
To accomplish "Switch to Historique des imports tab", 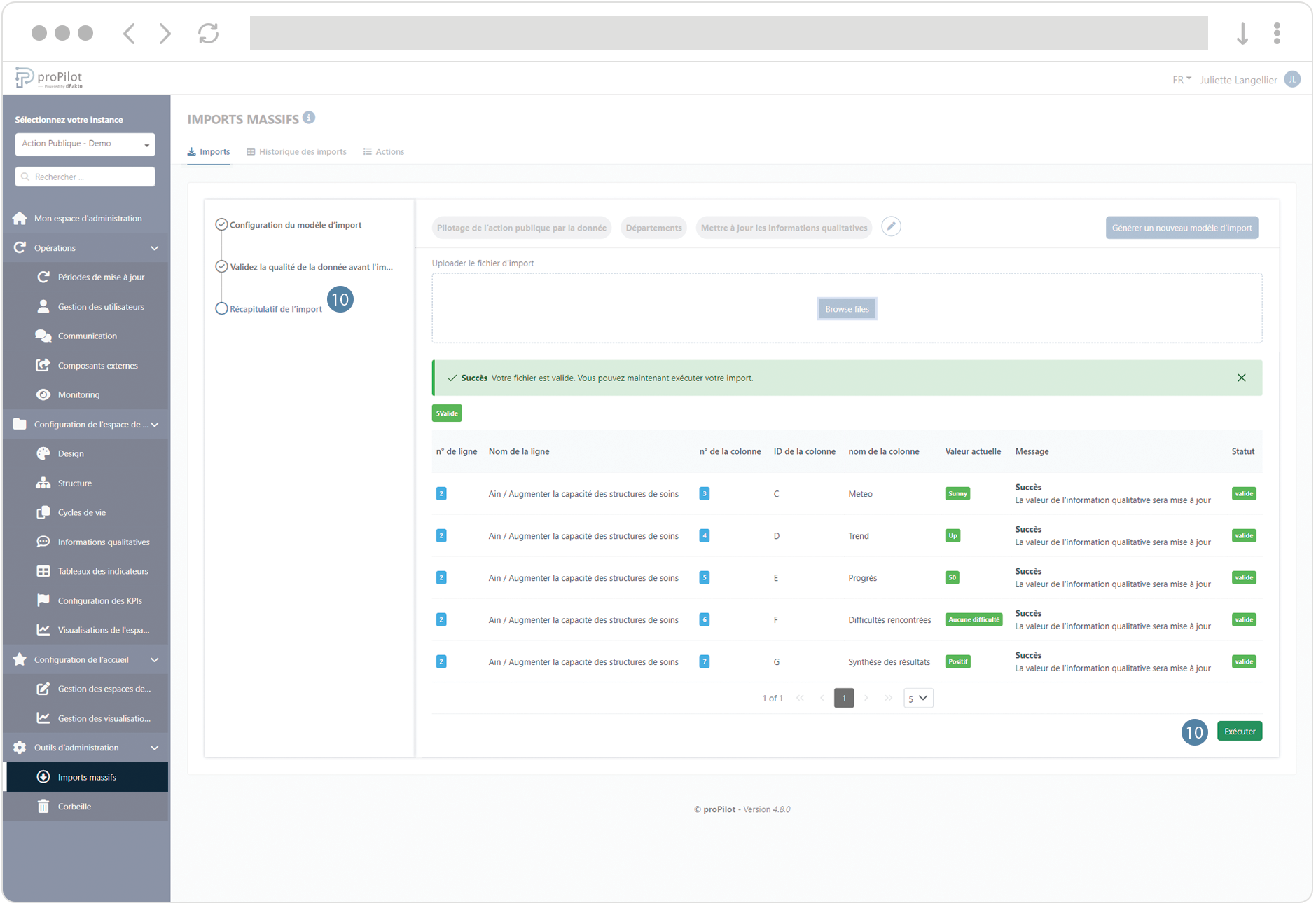I will [x=296, y=152].
